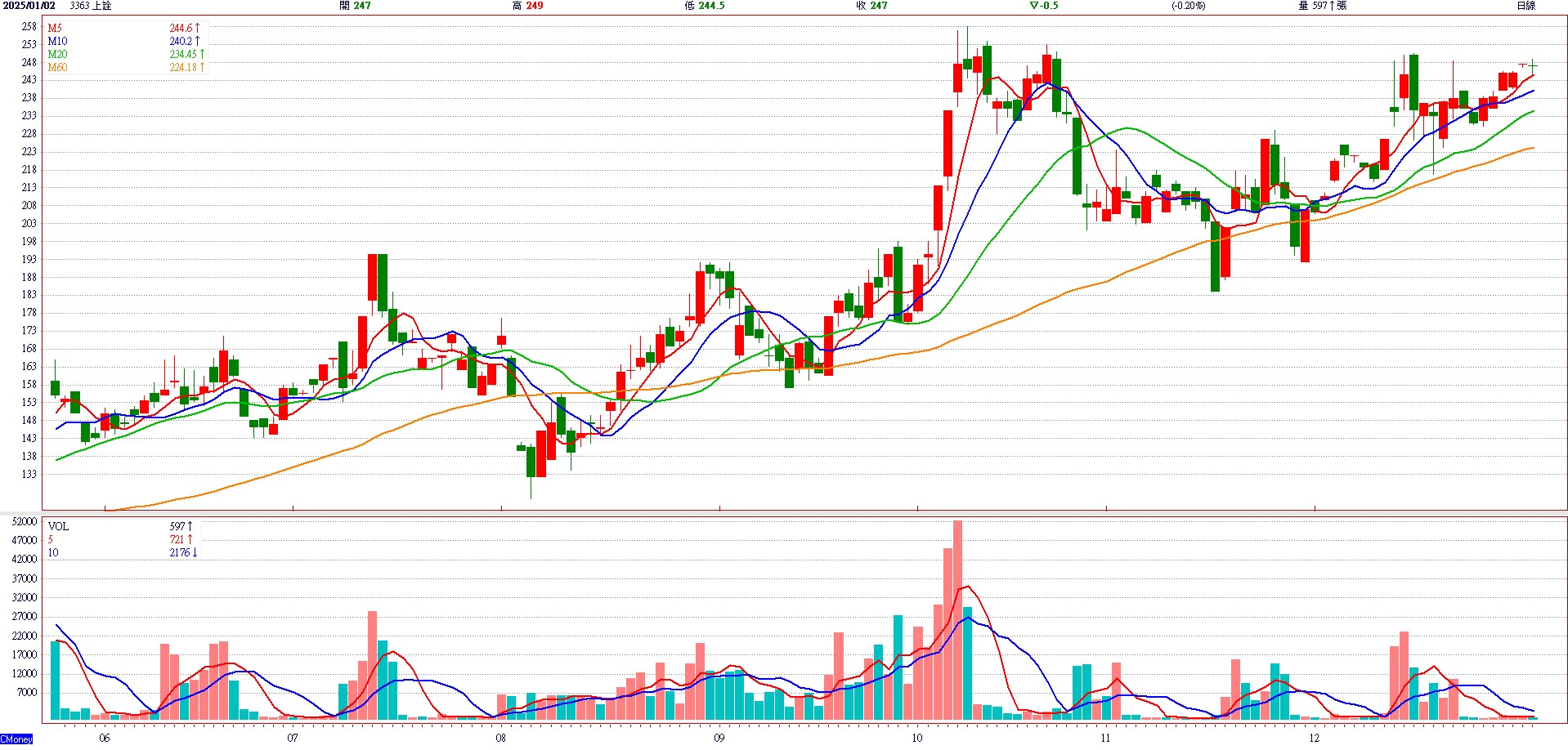Select the M60 moving average legend entry
This screenshot has height=750, width=1568.
pos(57,68)
